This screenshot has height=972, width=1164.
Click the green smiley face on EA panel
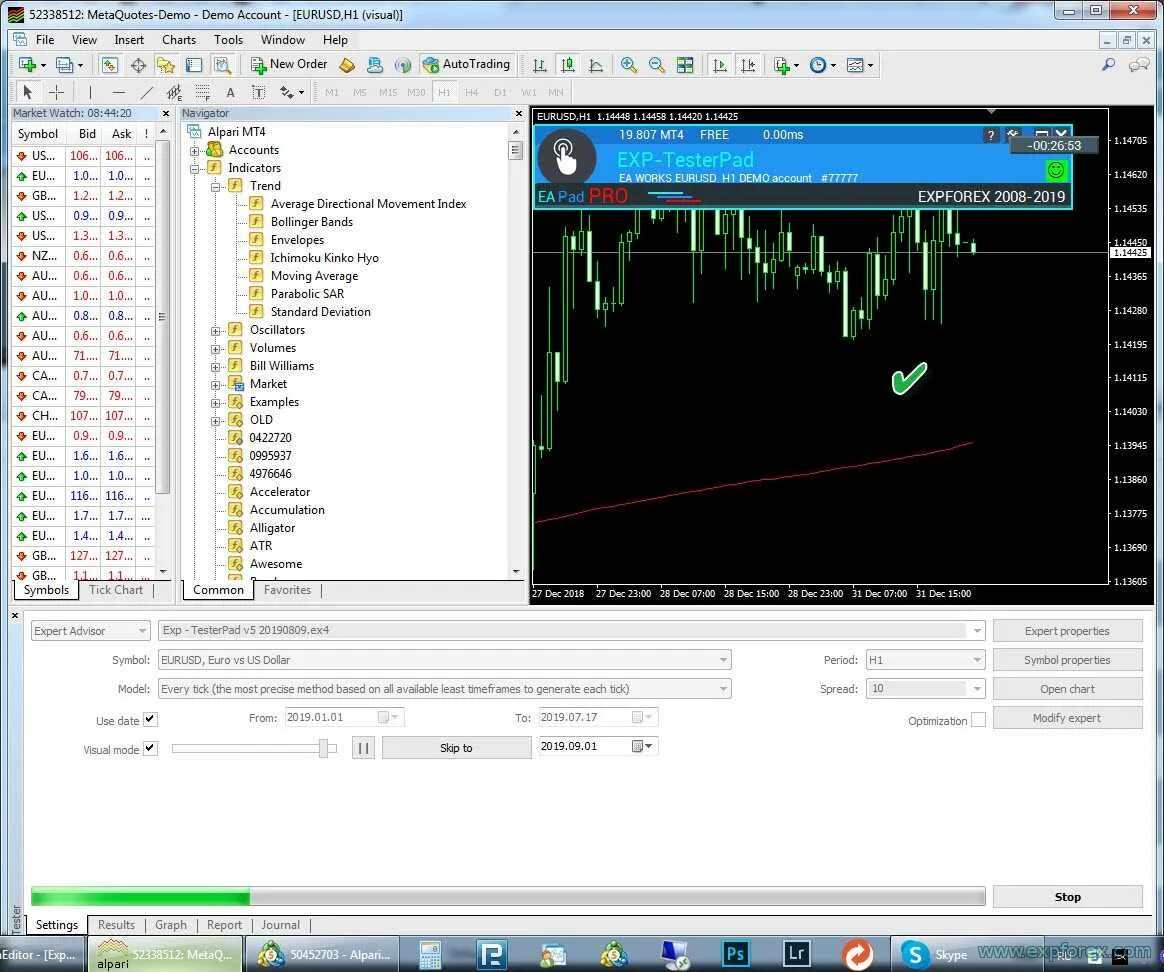pyautogui.click(x=1056, y=171)
